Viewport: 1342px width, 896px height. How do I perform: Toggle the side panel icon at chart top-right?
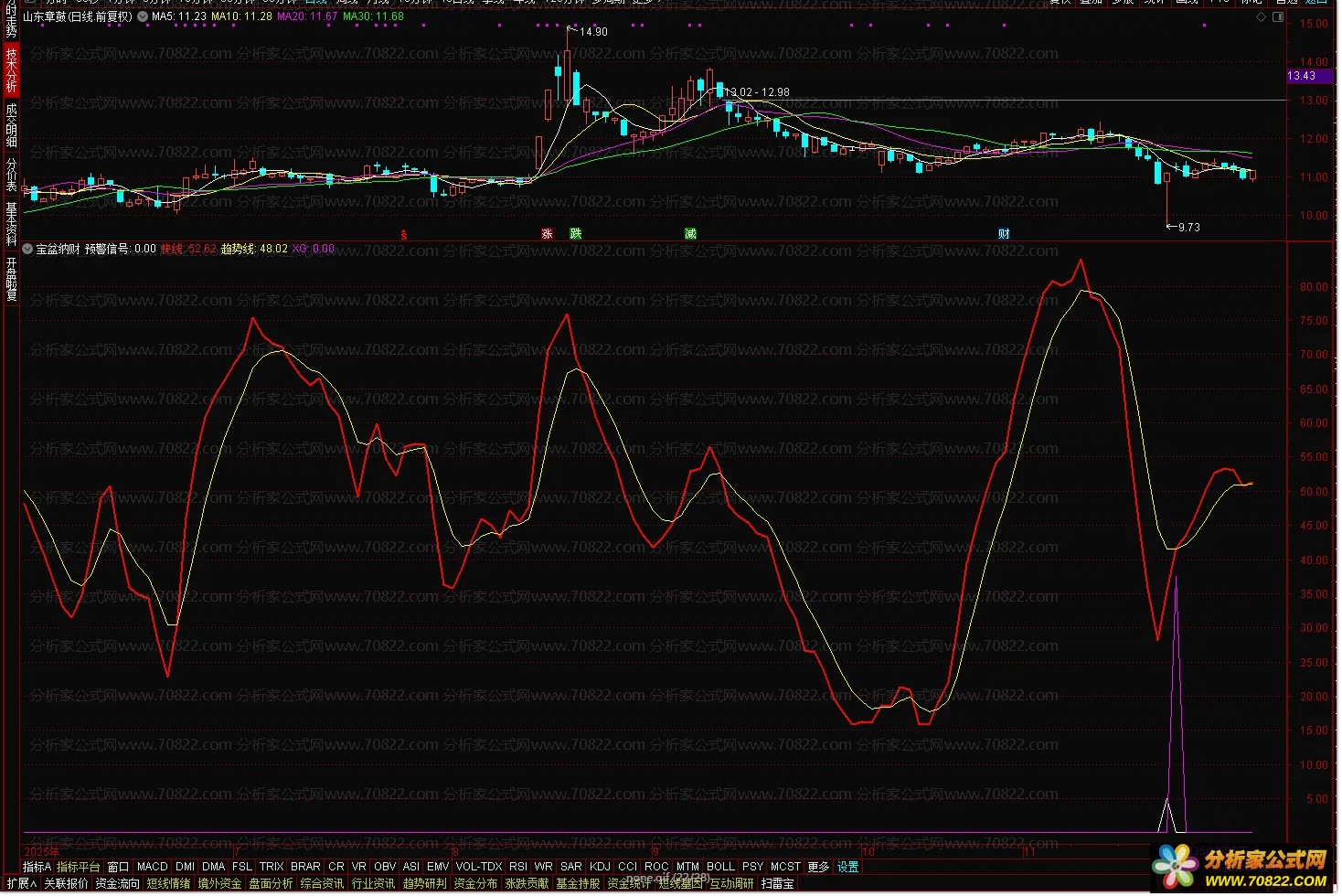click(1278, 16)
